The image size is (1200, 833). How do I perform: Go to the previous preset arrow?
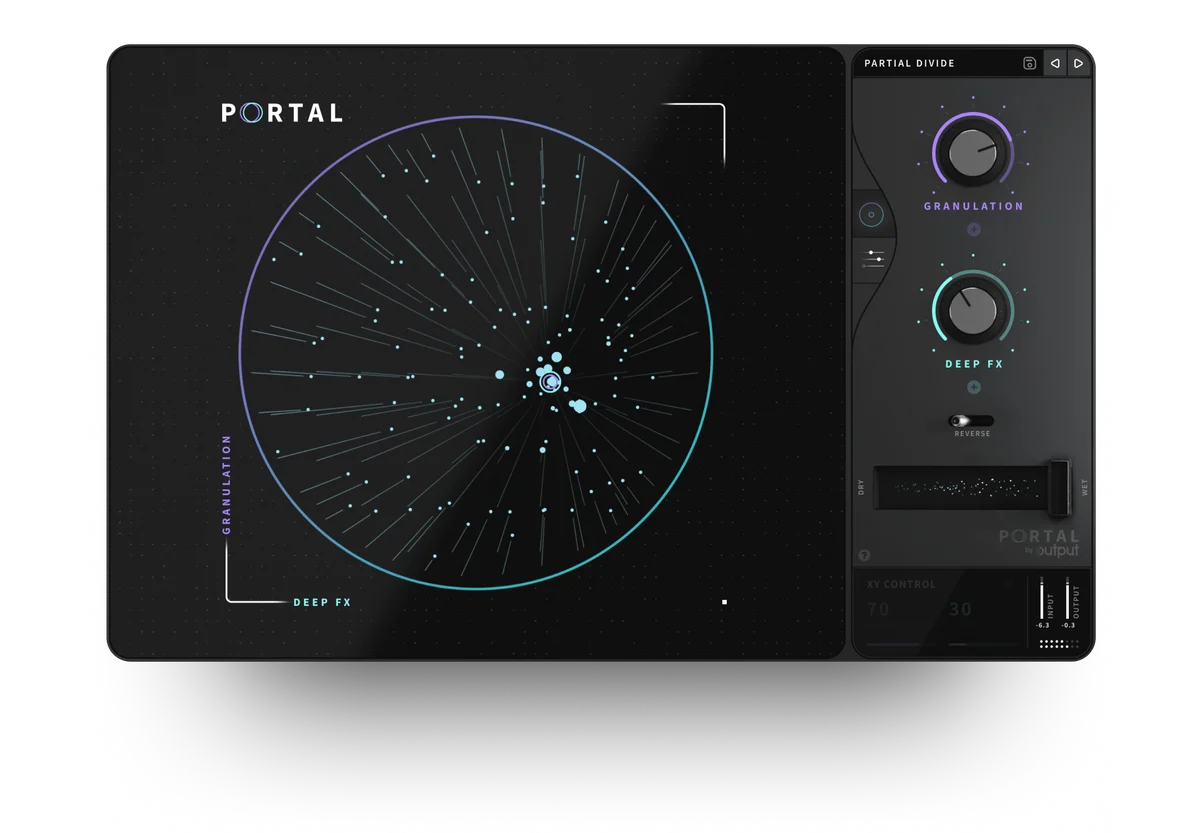point(1055,63)
